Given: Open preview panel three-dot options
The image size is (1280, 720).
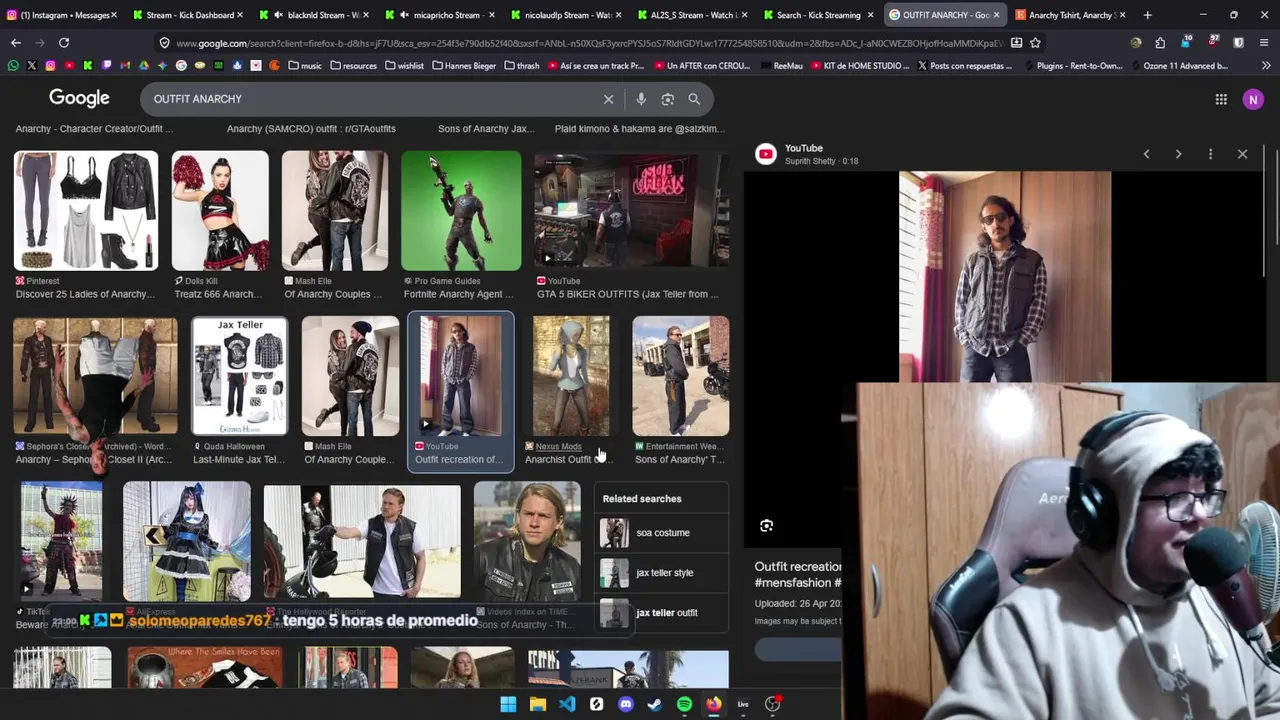Looking at the screenshot, I should [x=1210, y=154].
